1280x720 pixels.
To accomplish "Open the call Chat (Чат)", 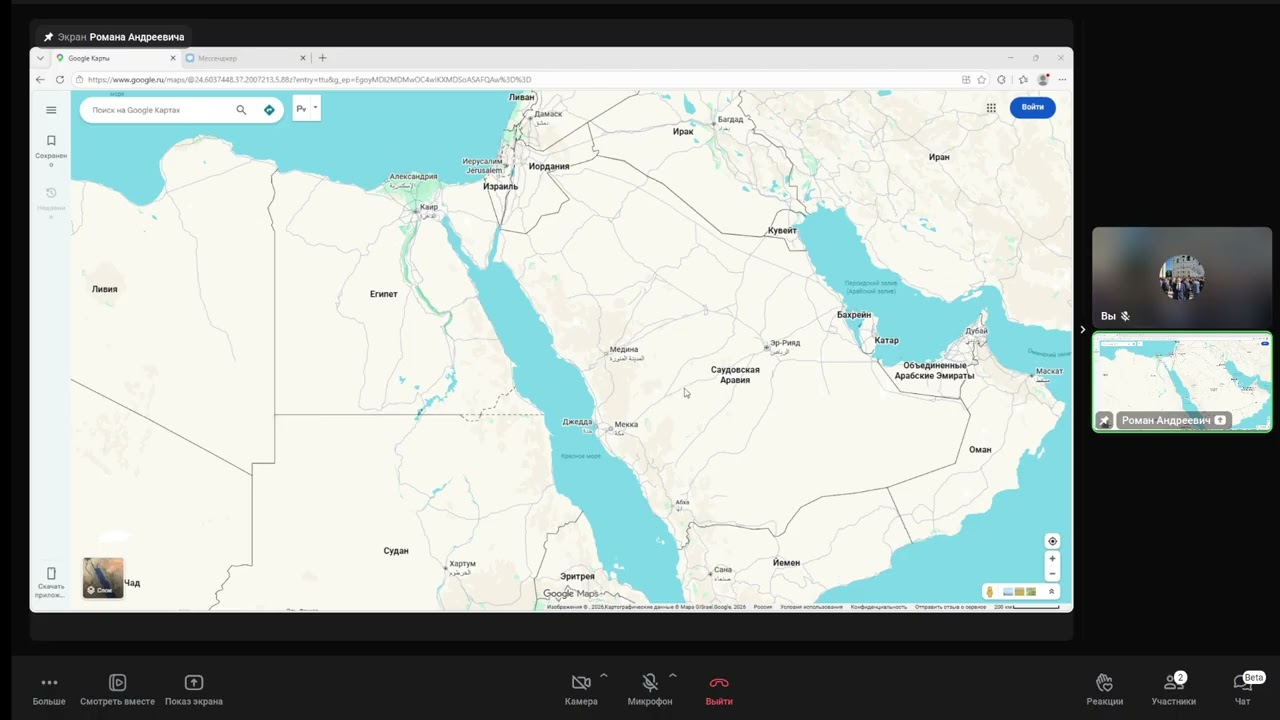I will 1242,689.
